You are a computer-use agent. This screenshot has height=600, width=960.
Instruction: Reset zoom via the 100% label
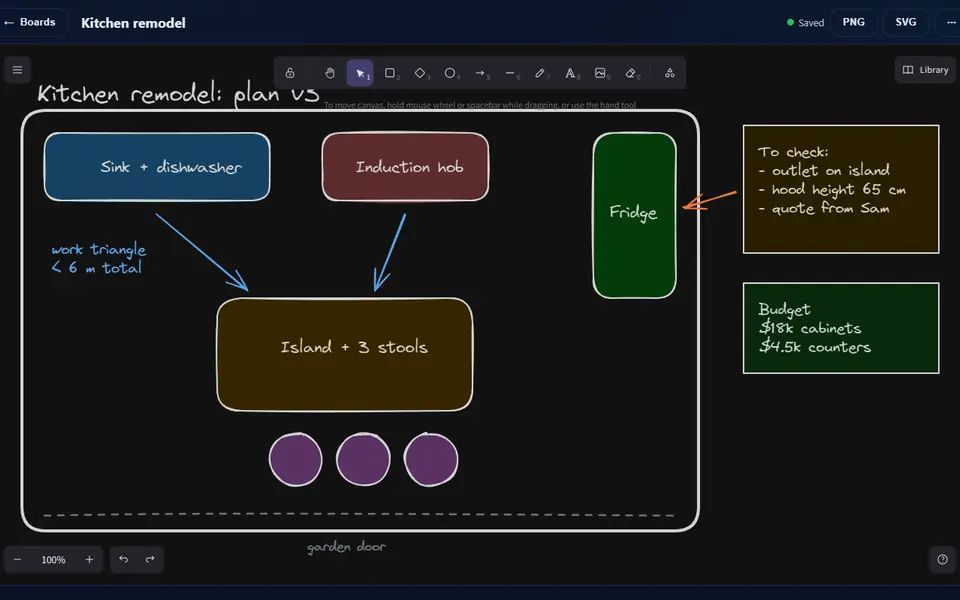pos(53,560)
